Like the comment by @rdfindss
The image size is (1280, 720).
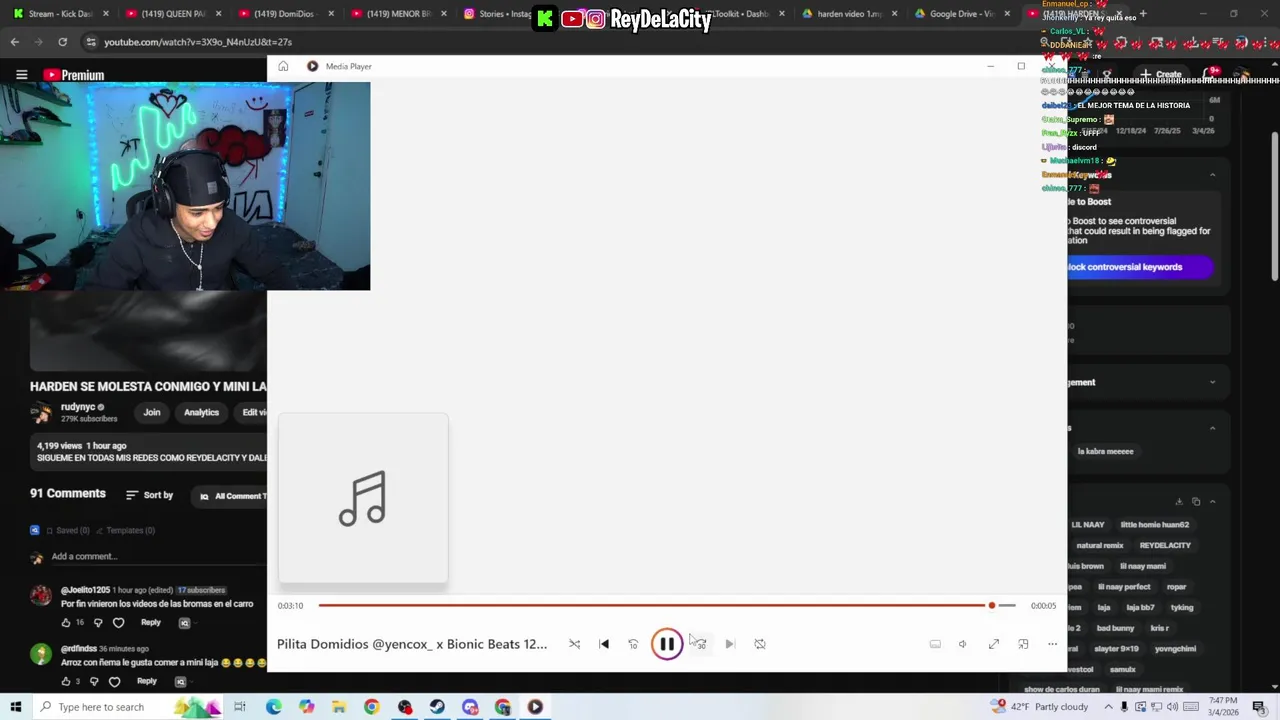[x=66, y=681]
